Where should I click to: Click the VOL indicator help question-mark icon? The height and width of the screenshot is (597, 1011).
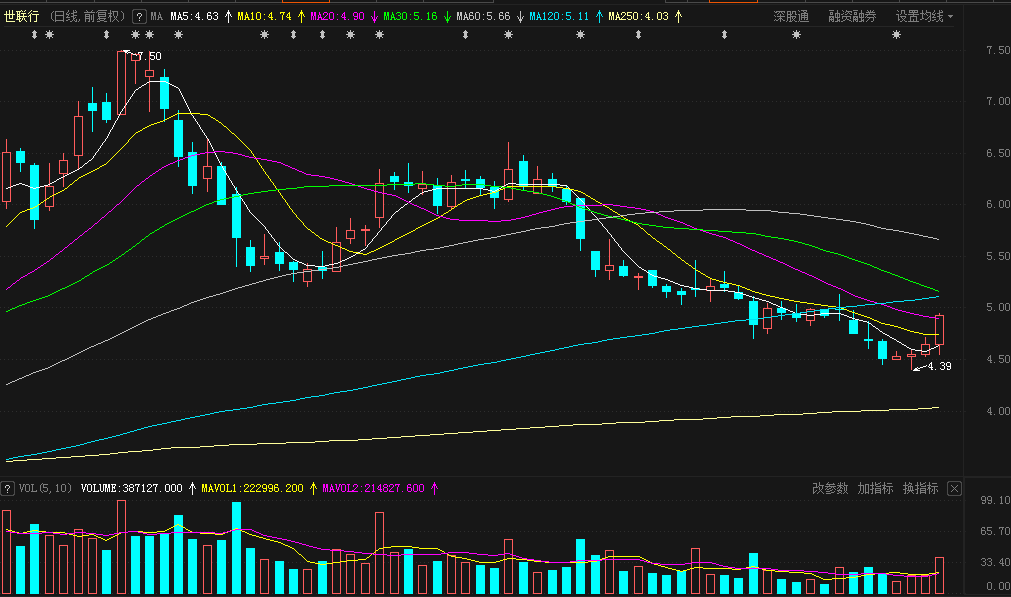8,489
